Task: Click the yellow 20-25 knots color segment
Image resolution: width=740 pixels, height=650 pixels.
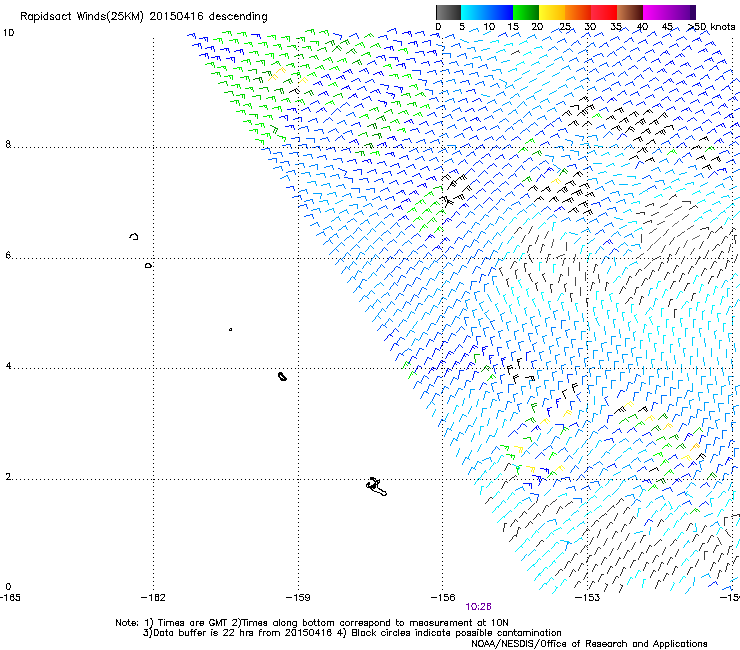Action: point(552,12)
